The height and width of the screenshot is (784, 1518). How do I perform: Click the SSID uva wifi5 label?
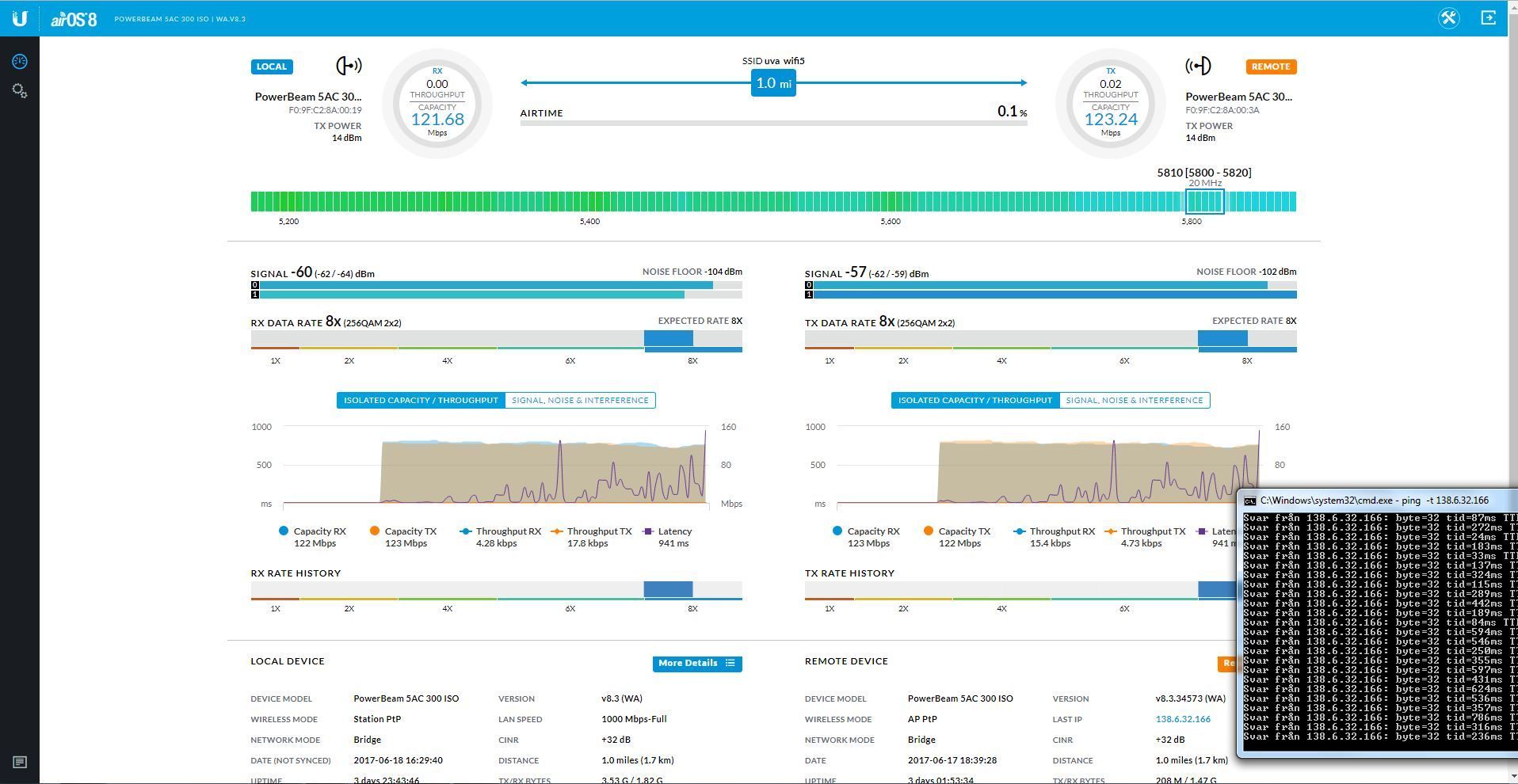coord(773,61)
